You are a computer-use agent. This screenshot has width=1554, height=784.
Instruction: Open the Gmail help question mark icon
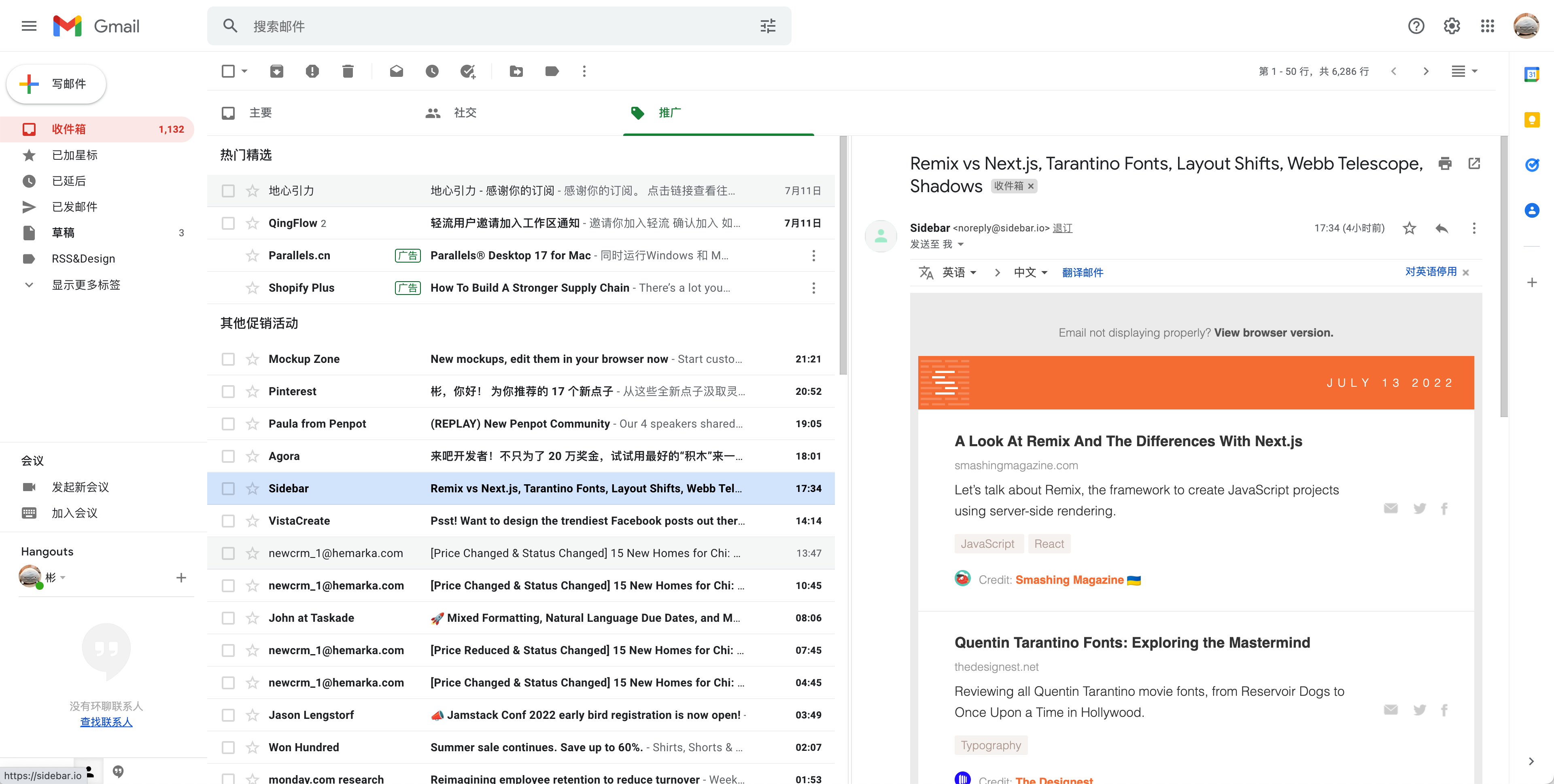tap(1416, 26)
